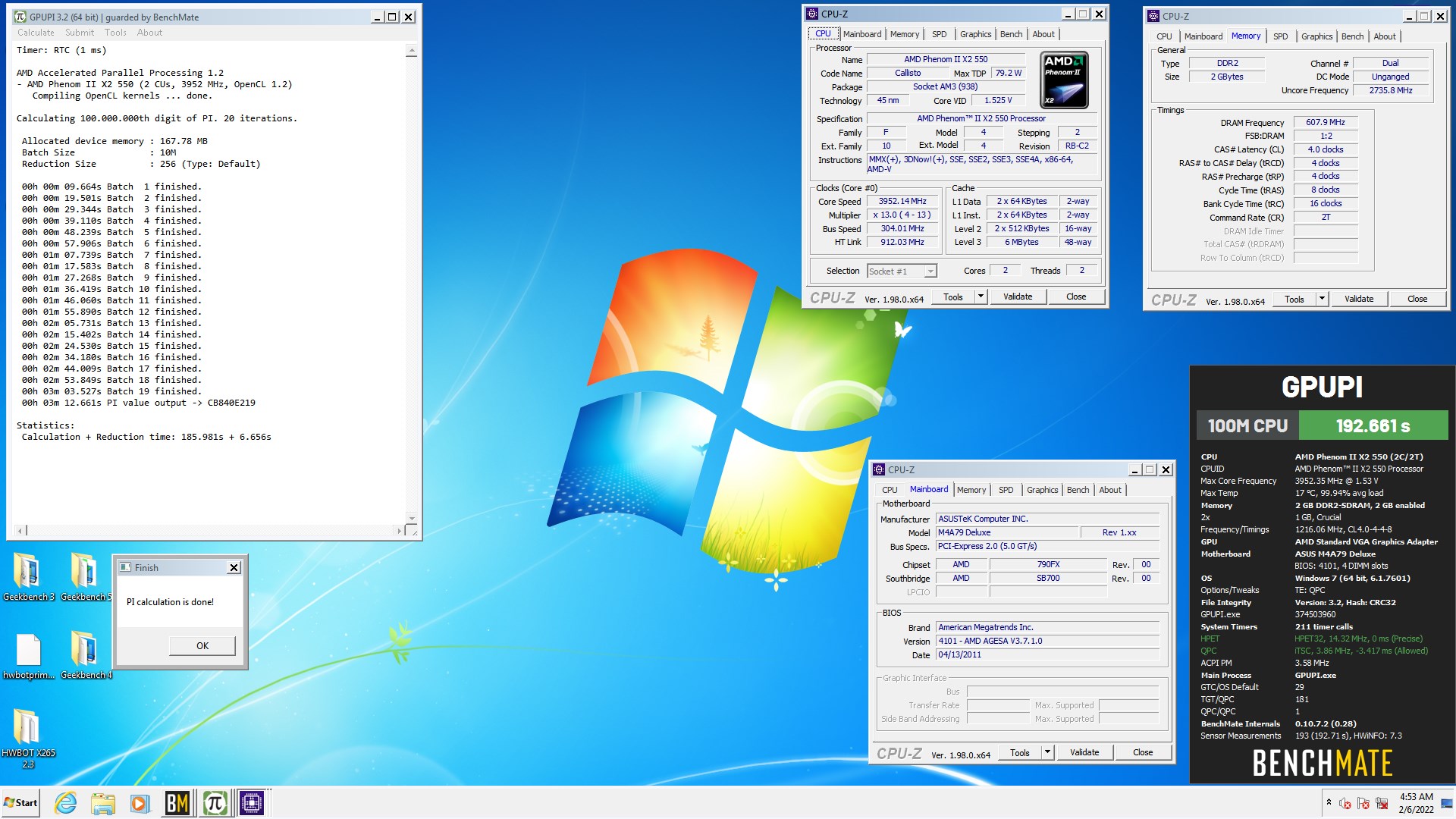Click the show desktop taskbar button
1456x819 pixels.
1448,803
